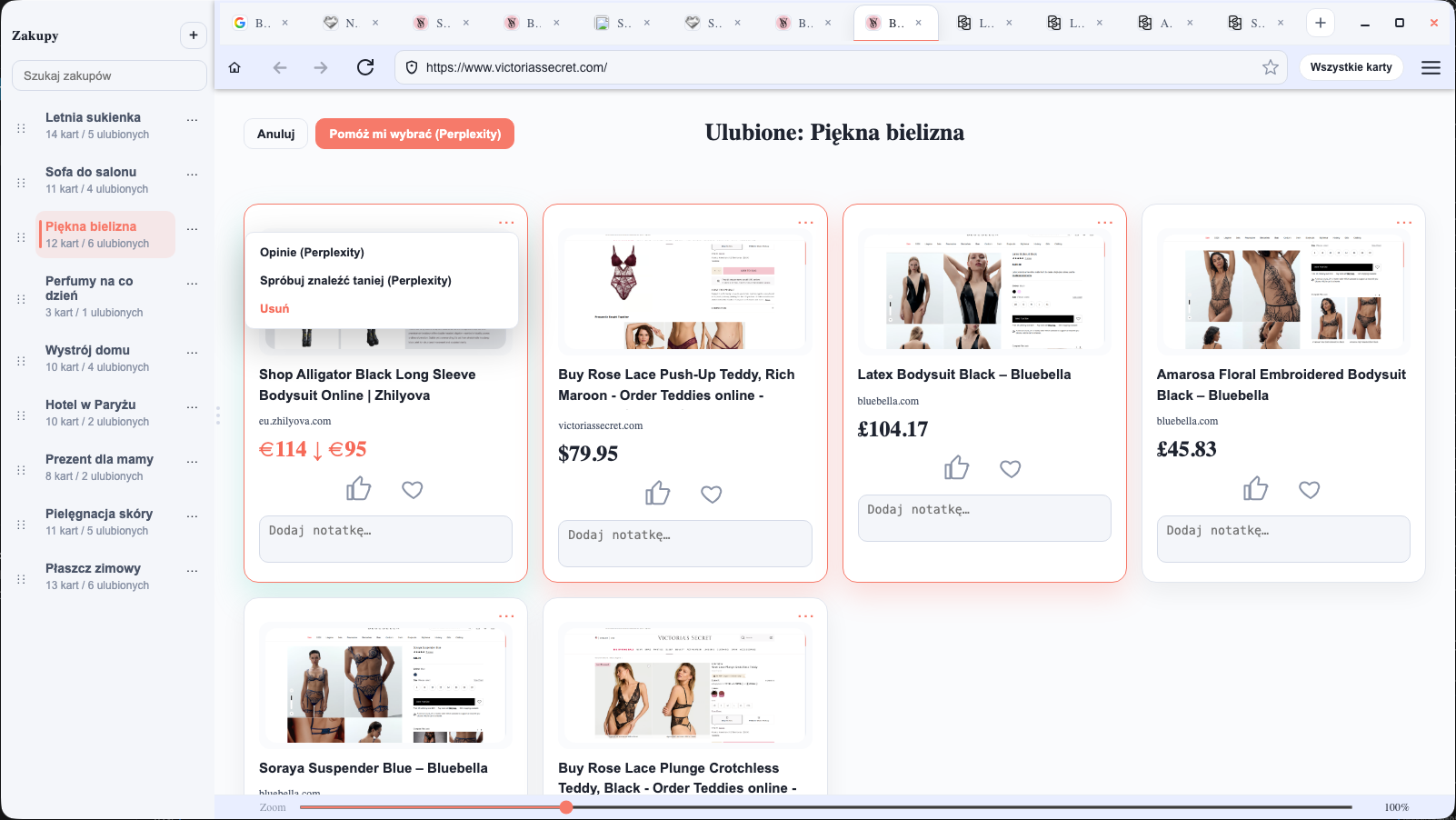This screenshot has height=820, width=1456.
Task: Open three-dot menu on Amarosa Floral card
Action: (x=1404, y=223)
